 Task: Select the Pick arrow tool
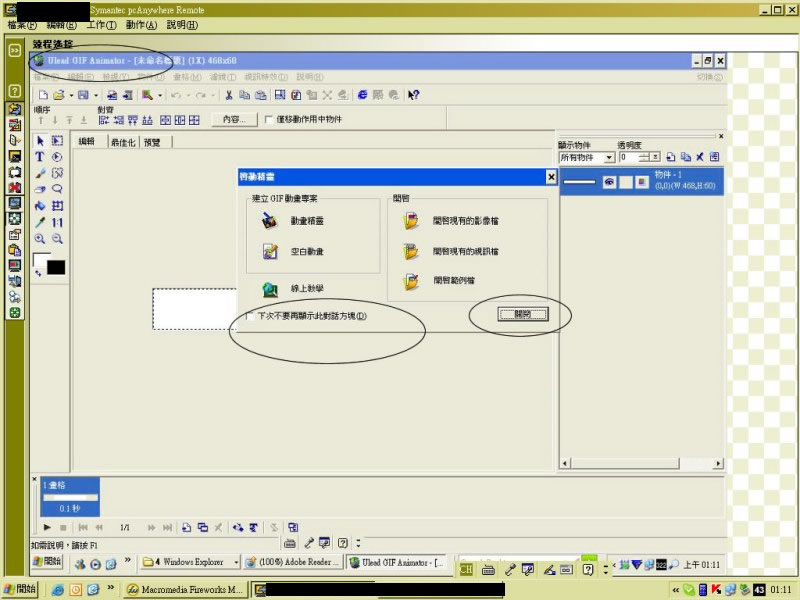(x=40, y=141)
